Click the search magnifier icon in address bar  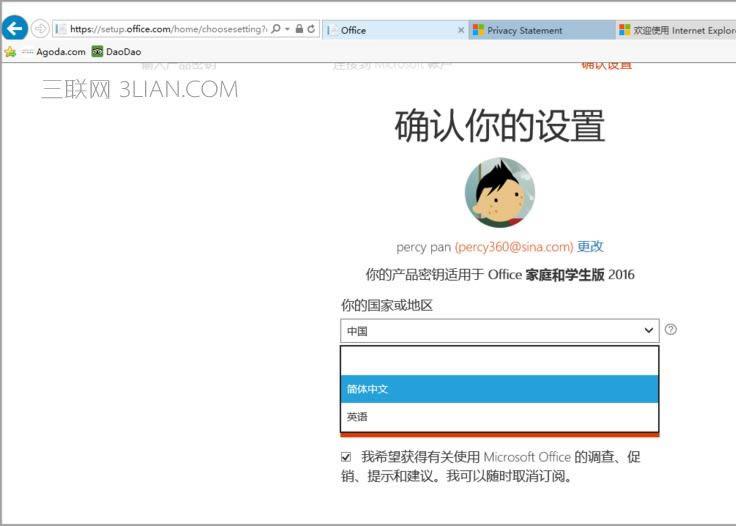pos(276,29)
